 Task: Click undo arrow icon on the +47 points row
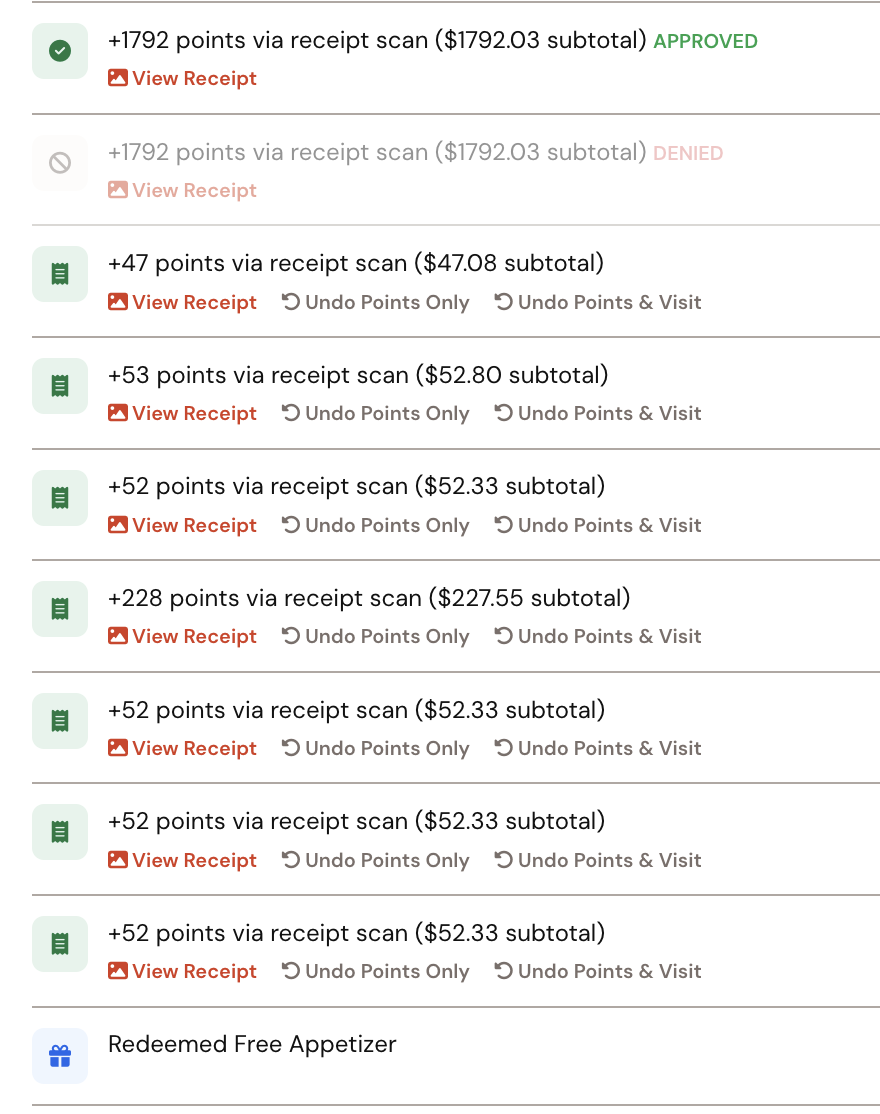pos(291,302)
